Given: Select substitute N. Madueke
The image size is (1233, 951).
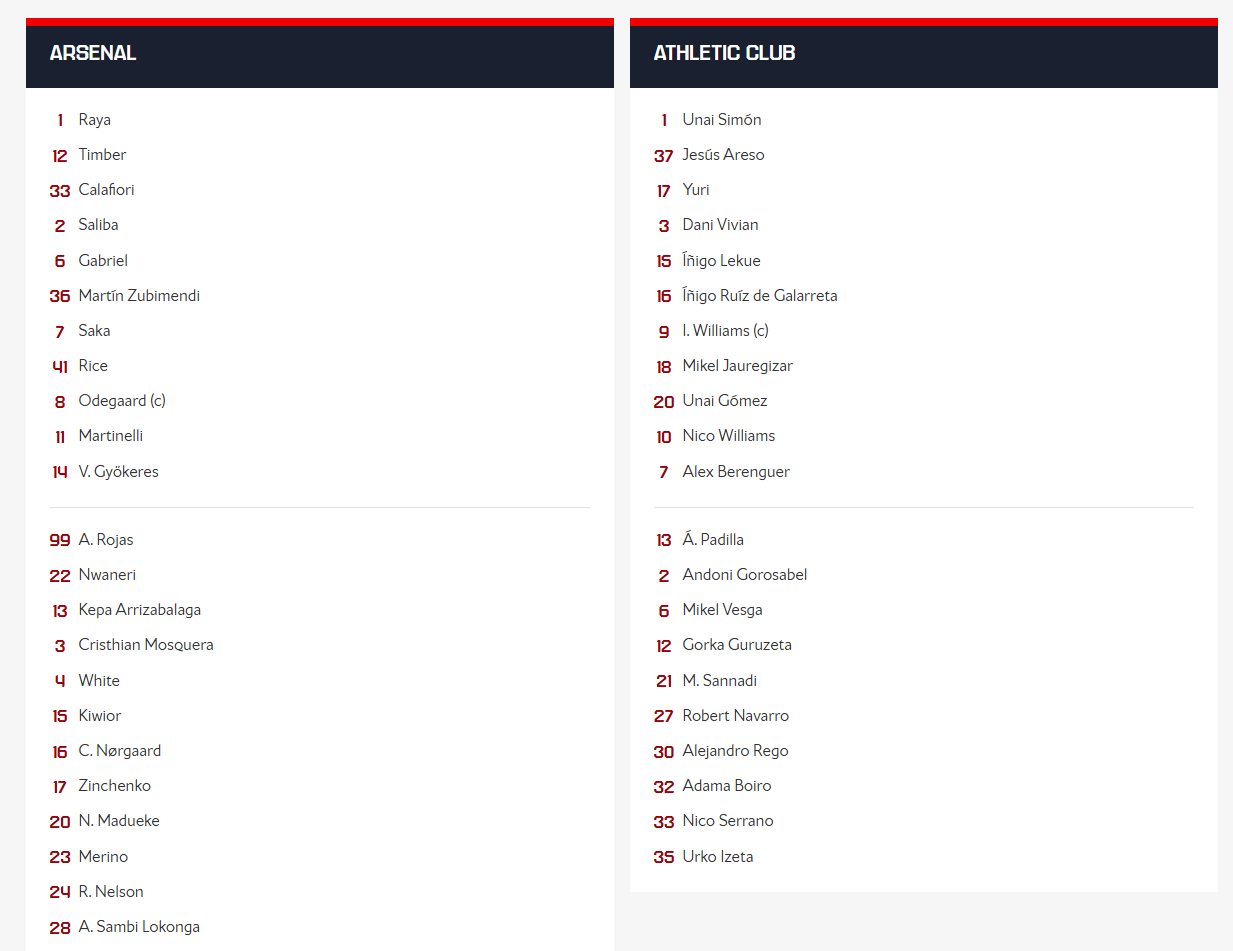Looking at the screenshot, I should click(119, 821).
